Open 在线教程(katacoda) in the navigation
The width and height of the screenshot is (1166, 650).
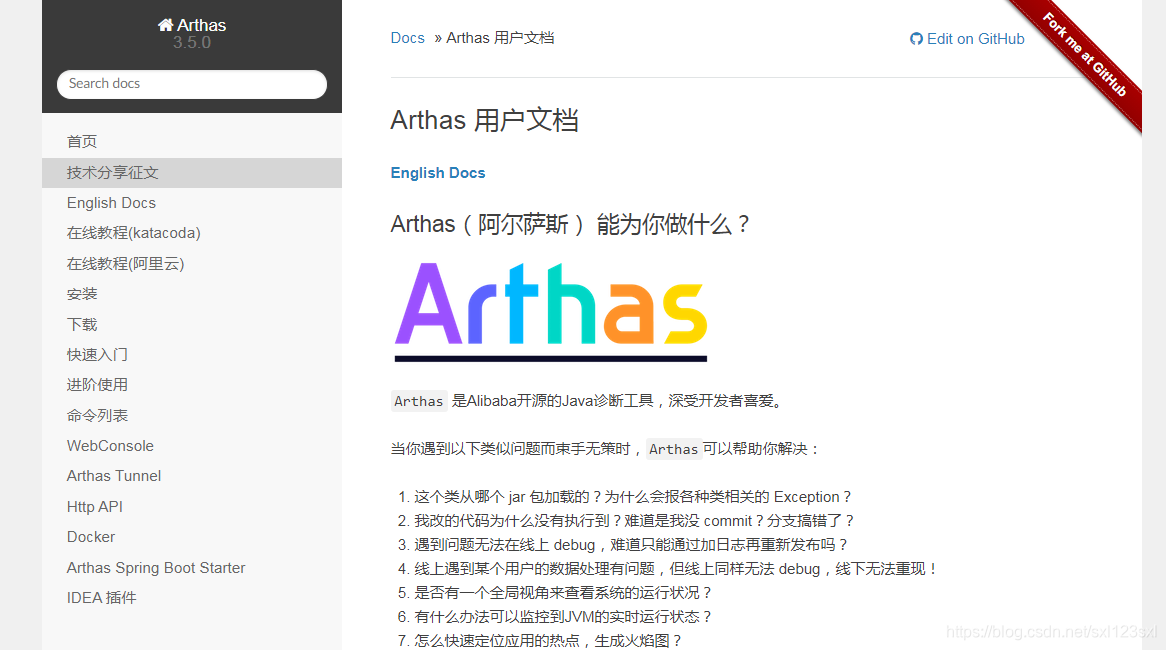pos(133,232)
